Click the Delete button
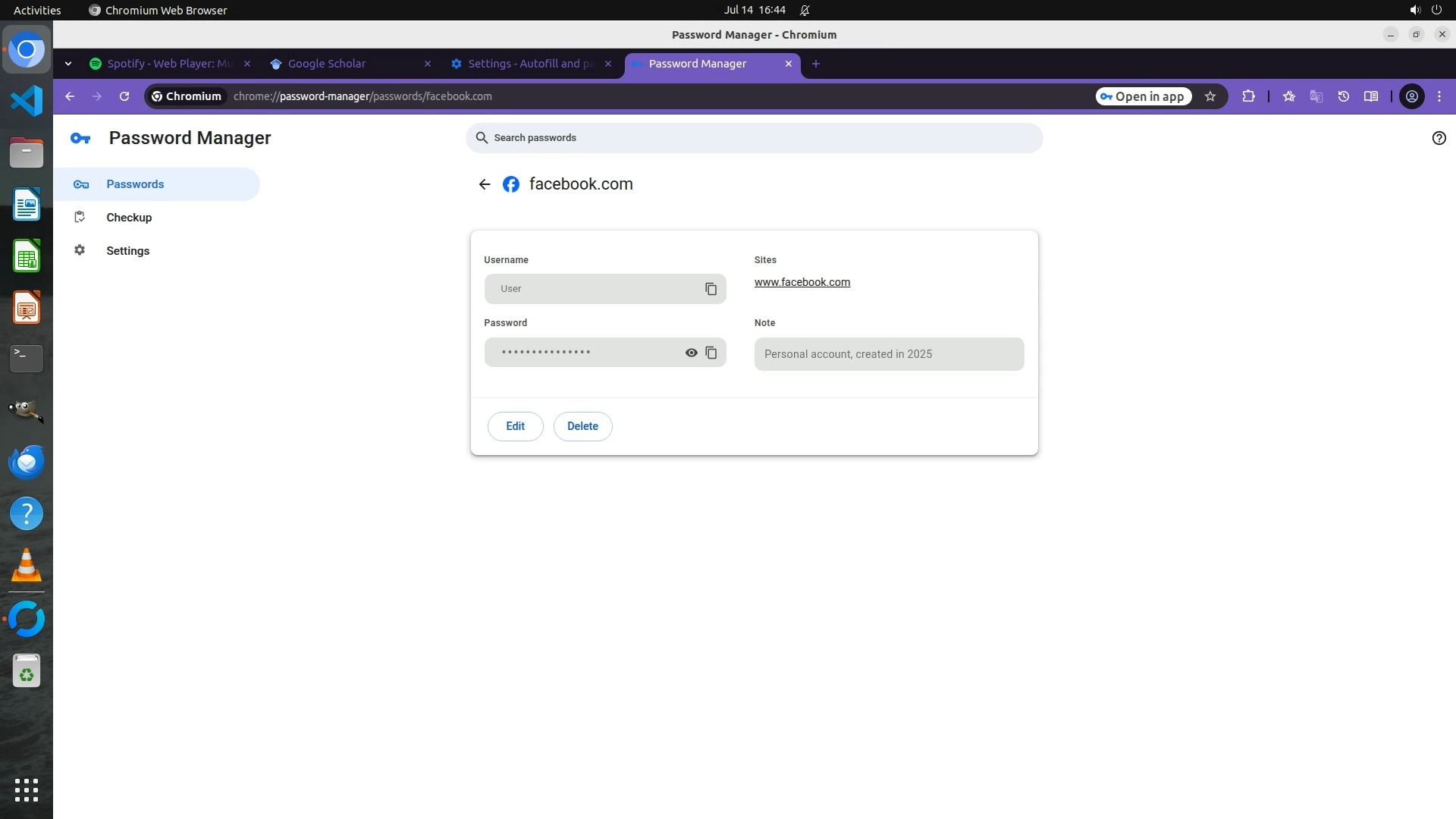 click(582, 426)
